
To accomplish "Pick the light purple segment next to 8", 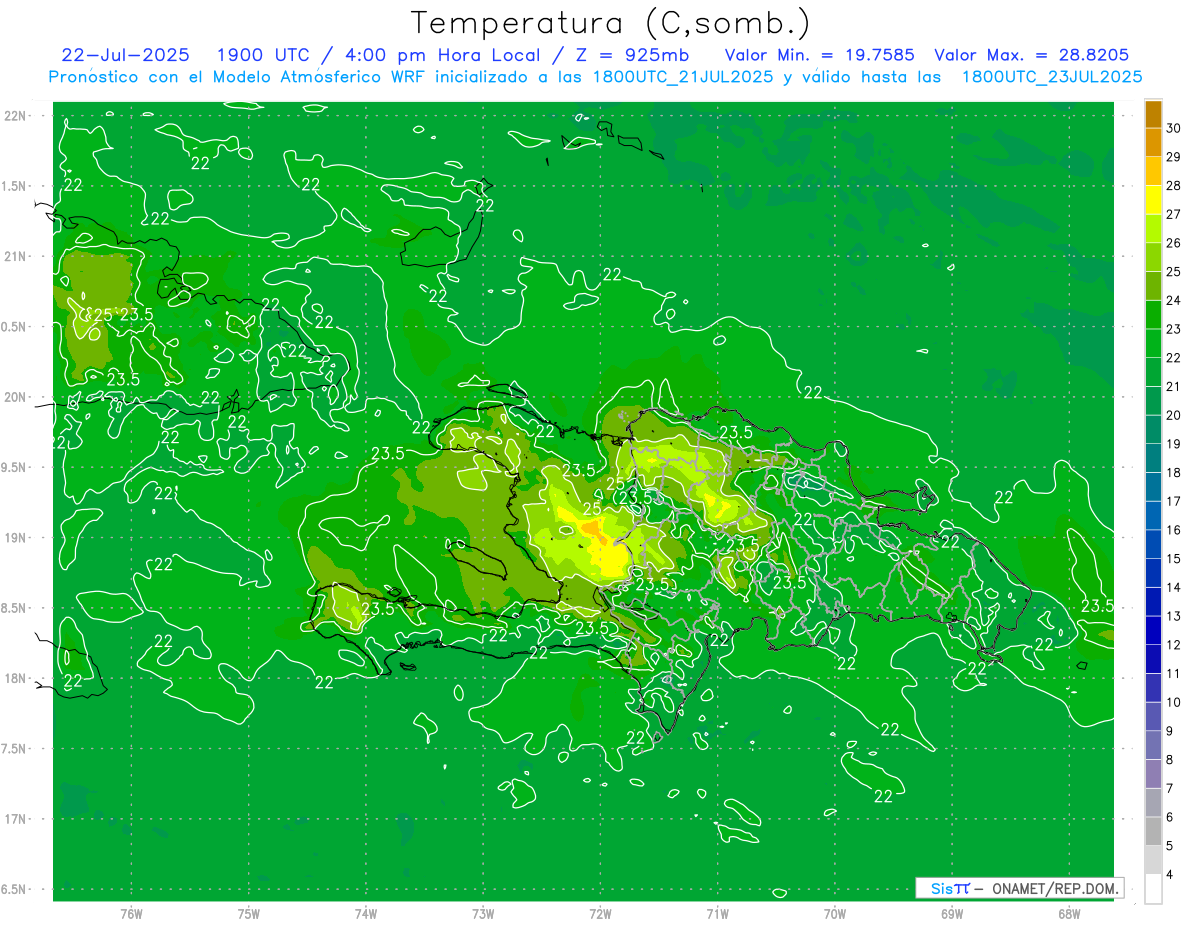I will [x=1153, y=774].
